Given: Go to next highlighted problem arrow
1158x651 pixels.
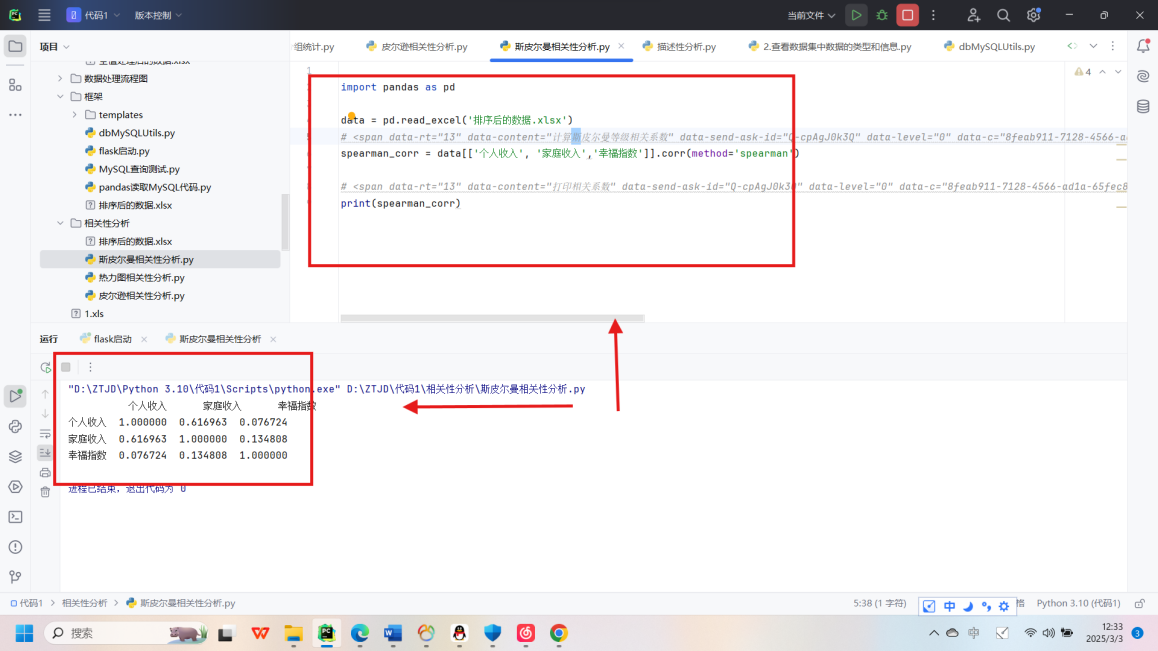Looking at the screenshot, I should tap(1118, 72).
